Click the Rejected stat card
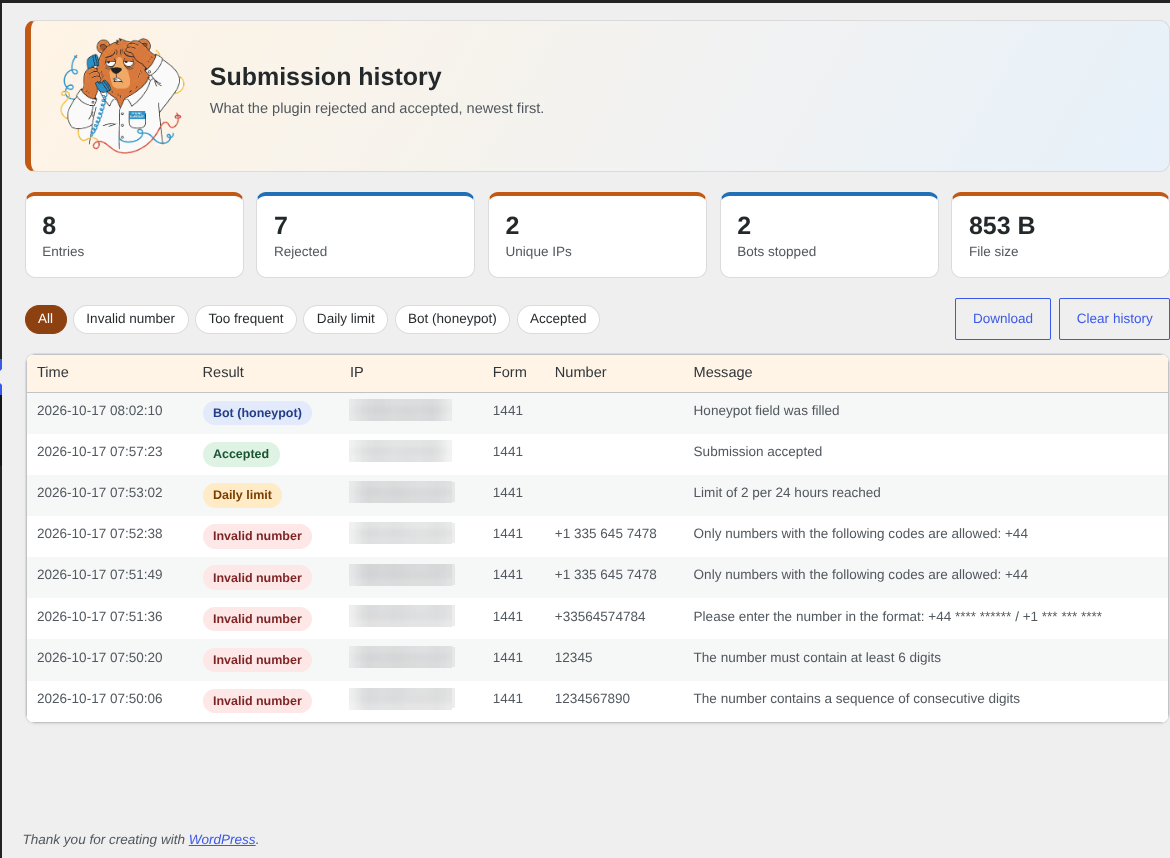 (366, 235)
